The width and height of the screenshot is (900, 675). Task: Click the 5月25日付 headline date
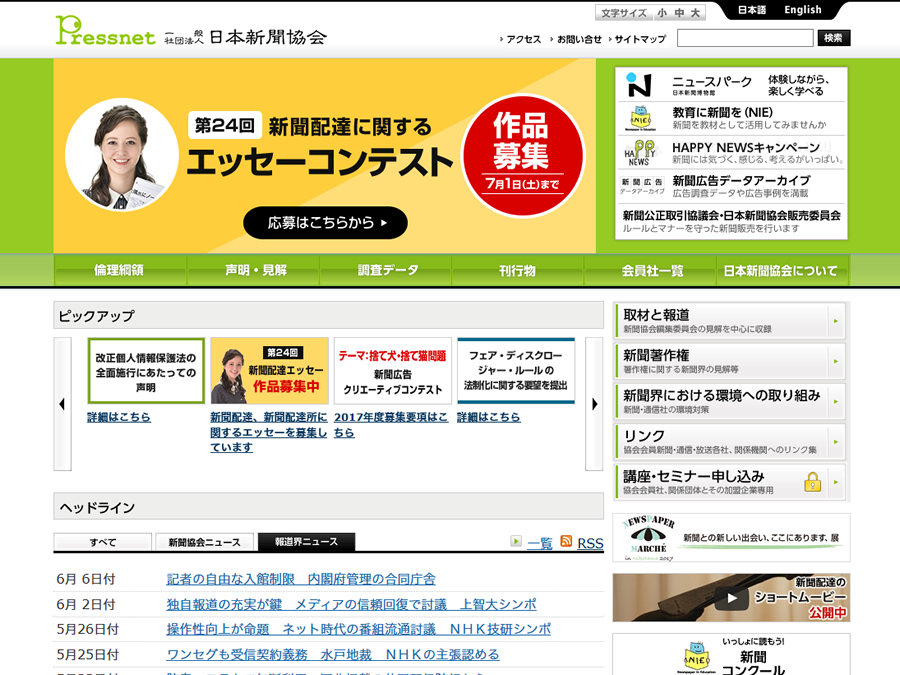pyautogui.click(x=87, y=655)
